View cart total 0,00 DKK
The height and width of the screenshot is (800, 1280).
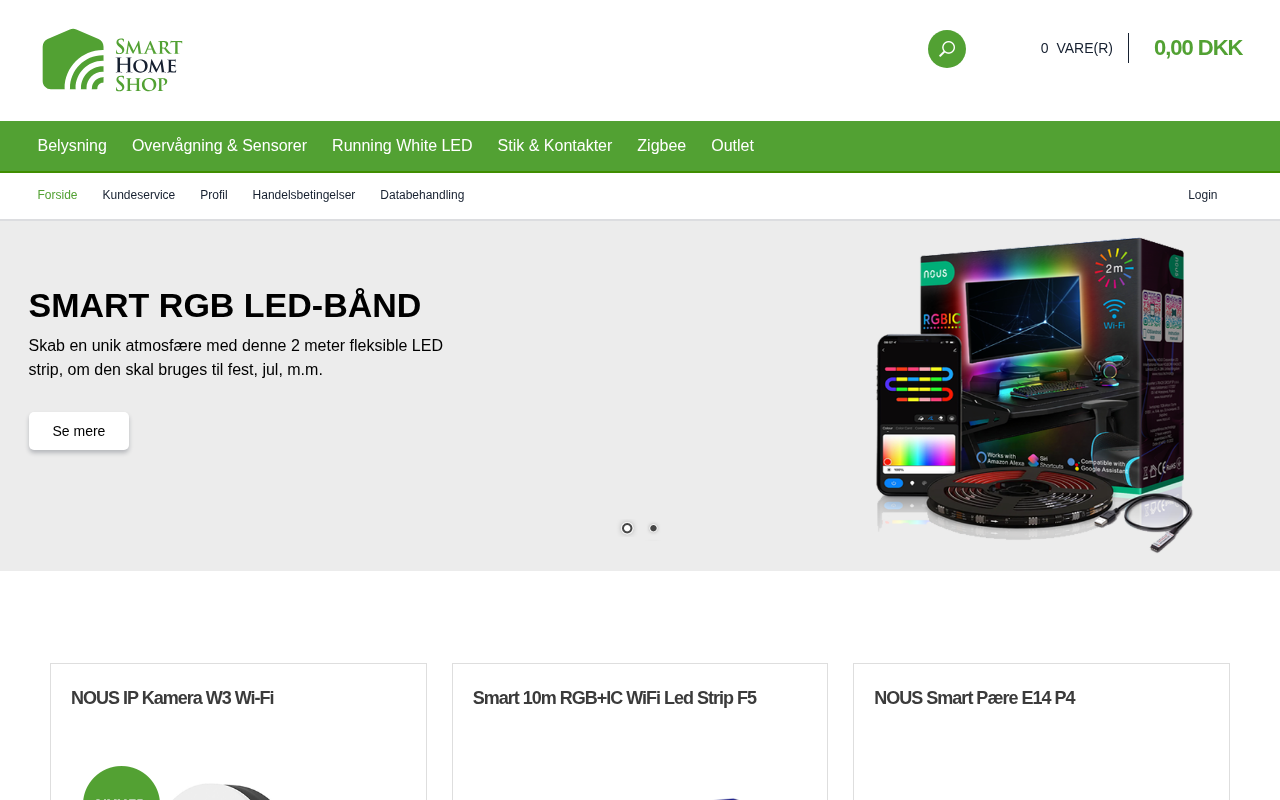[x=1198, y=48]
